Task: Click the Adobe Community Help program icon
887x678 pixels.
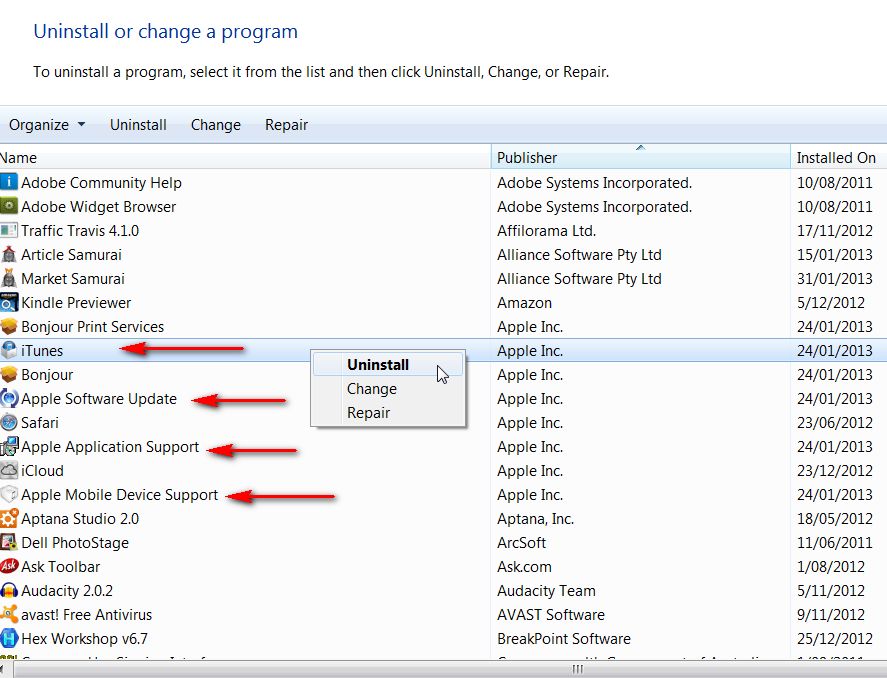Action: tap(8, 182)
